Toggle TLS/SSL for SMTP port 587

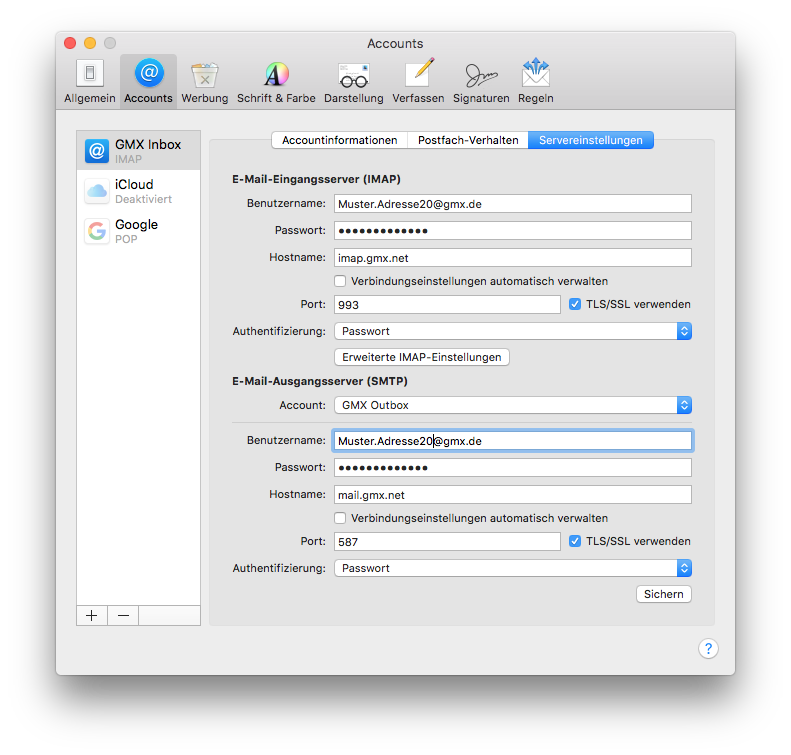point(575,541)
